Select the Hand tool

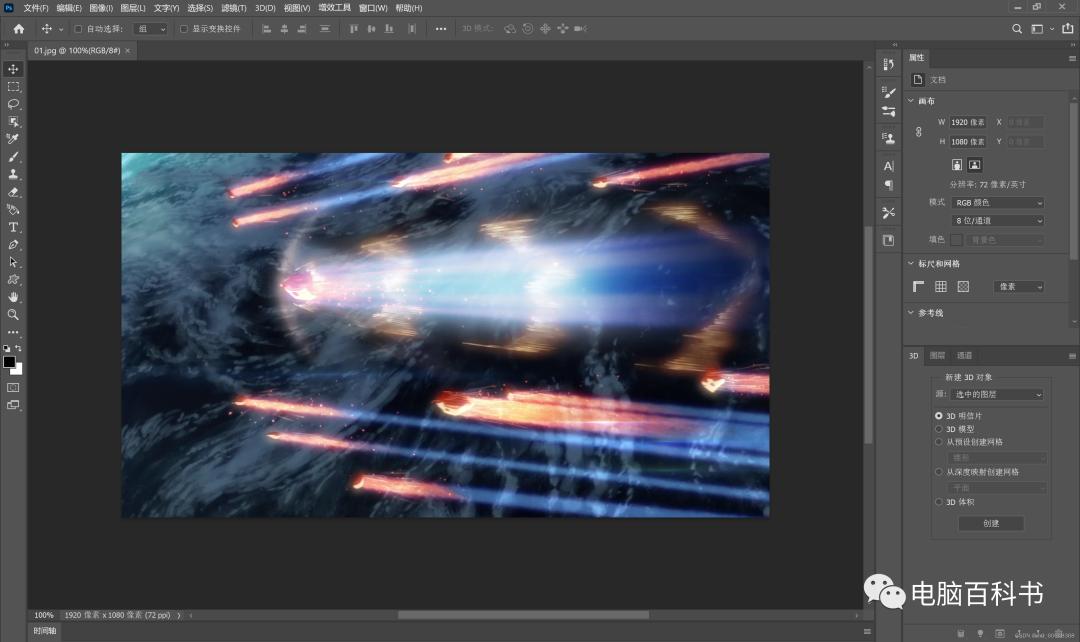coord(14,297)
